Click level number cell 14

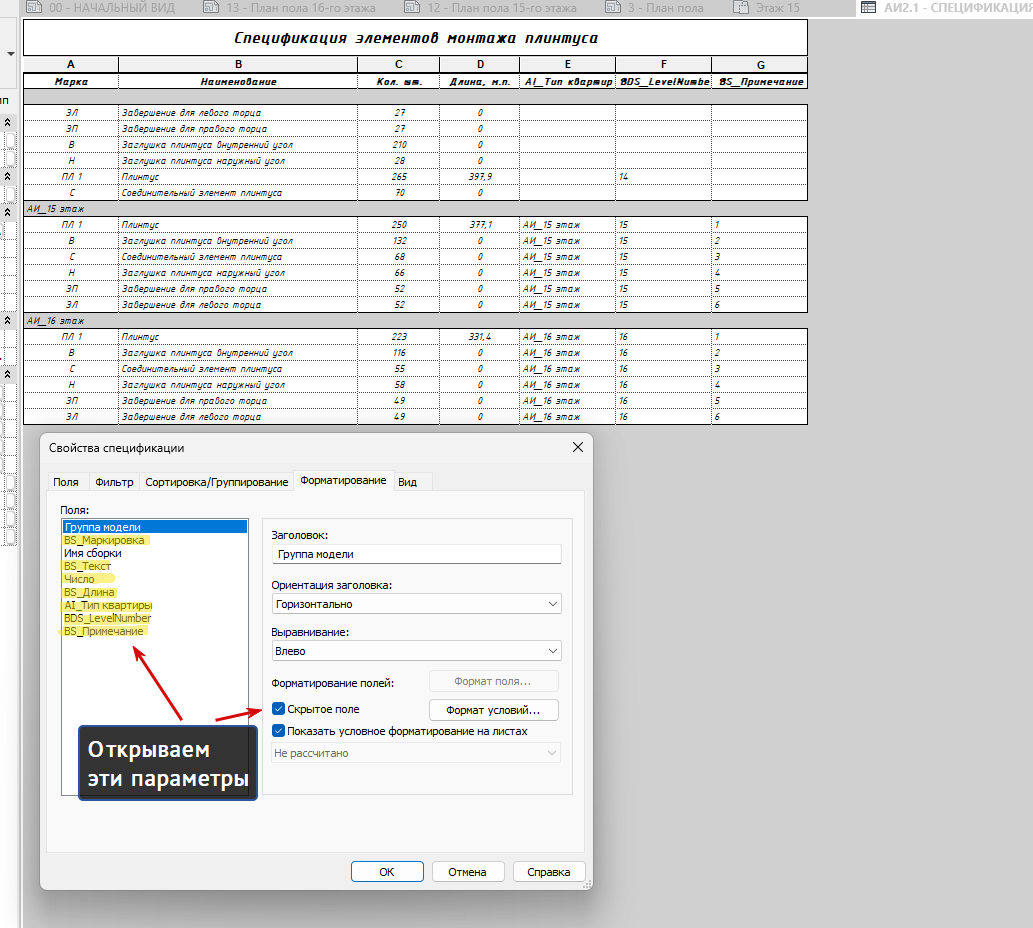[x=663, y=177]
